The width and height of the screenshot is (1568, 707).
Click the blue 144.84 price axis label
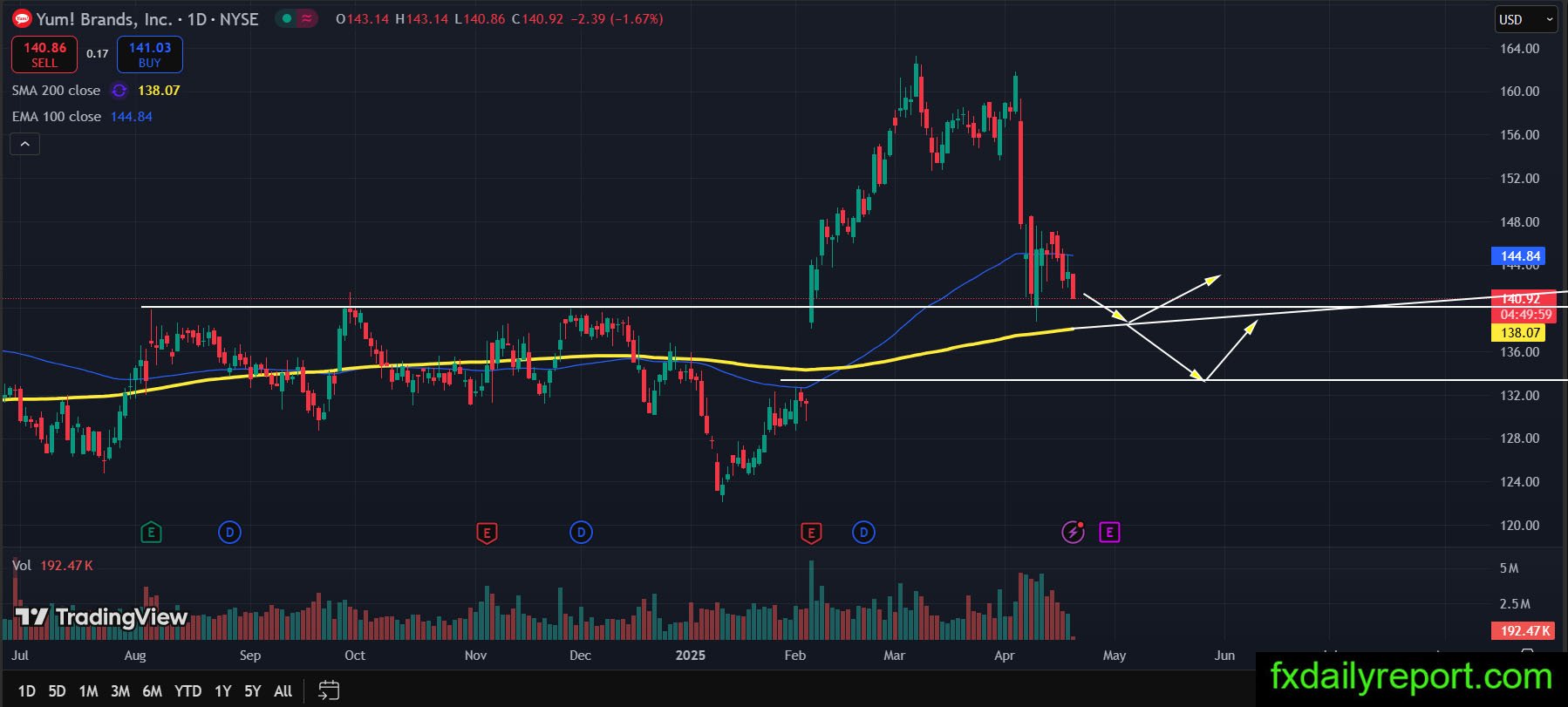(x=1519, y=256)
